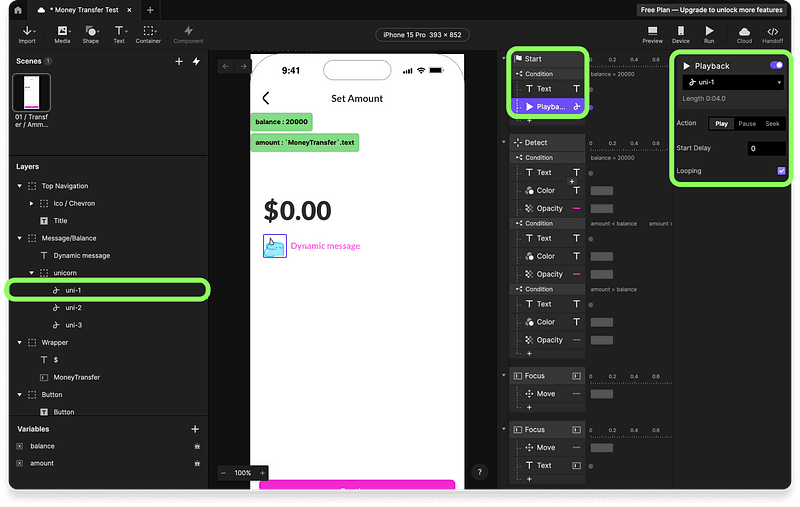Go back with left arrow in canvas
Viewport: 800px width, 507px height.
[x=226, y=66]
